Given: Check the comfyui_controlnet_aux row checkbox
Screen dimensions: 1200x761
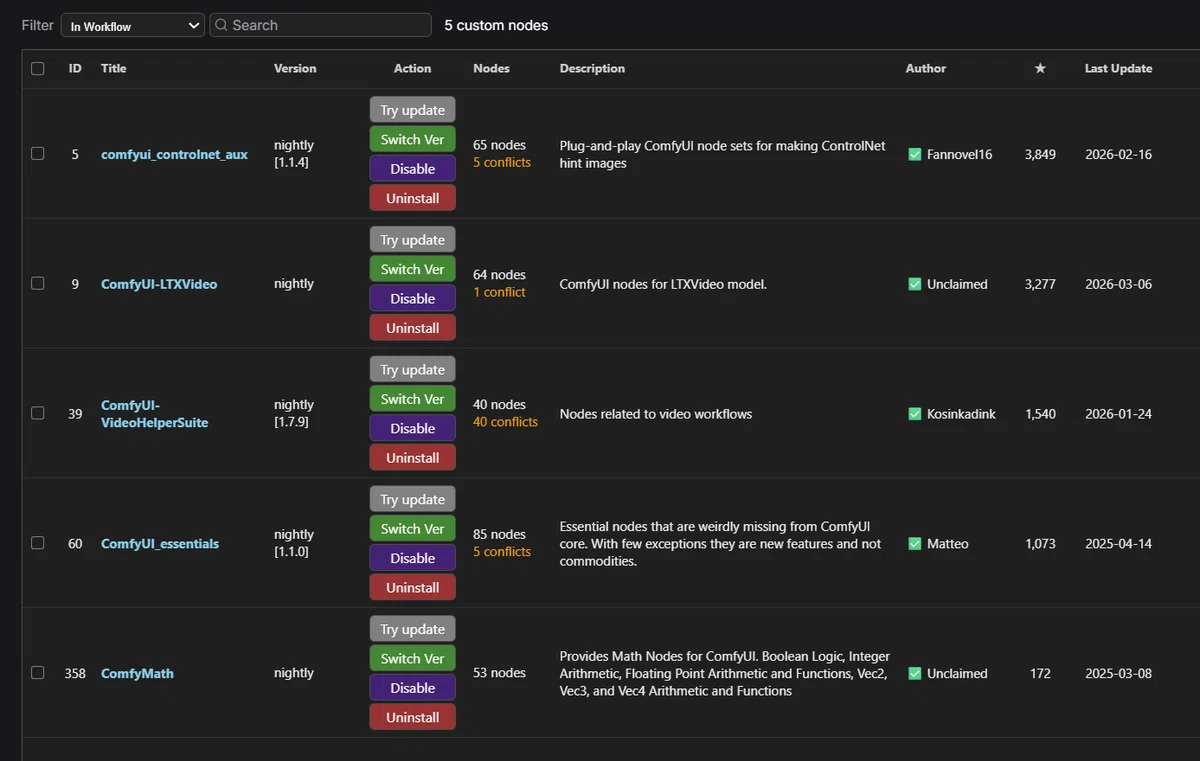Looking at the screenshot, I should [38, 154].
